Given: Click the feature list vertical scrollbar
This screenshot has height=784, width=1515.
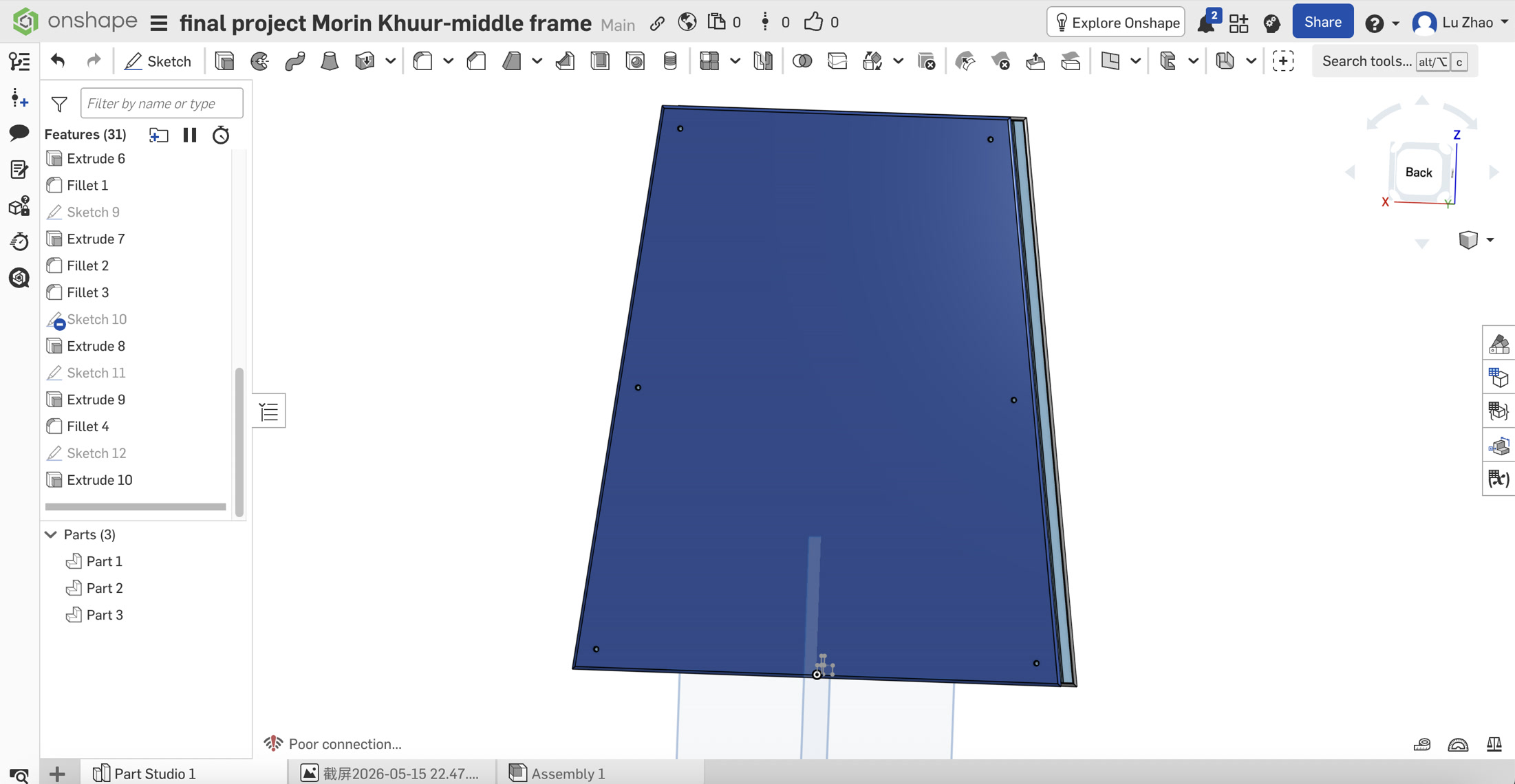Looking at the screenshot, I should (239, 442).
